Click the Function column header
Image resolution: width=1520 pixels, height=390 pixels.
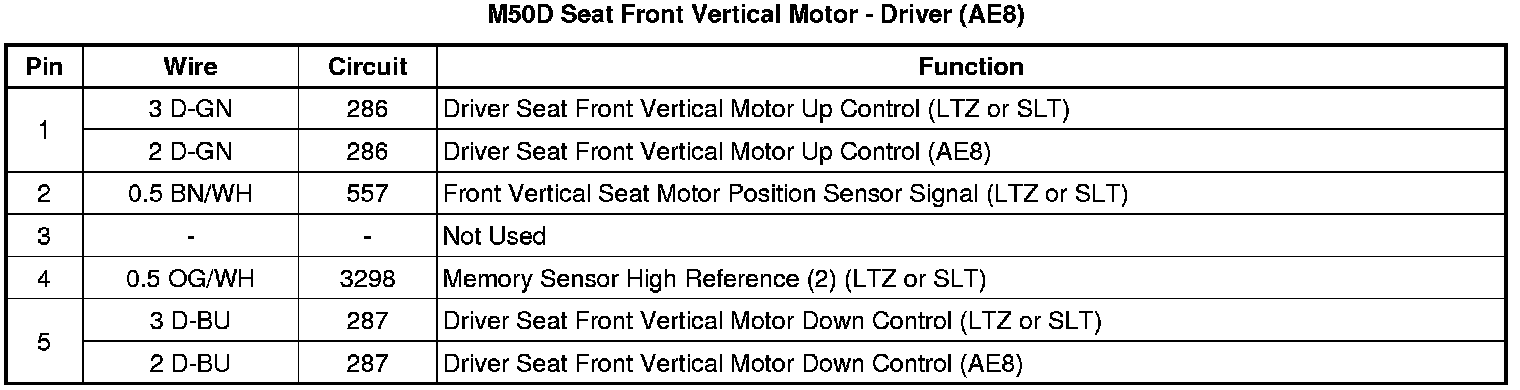click(x=971, y=67)
